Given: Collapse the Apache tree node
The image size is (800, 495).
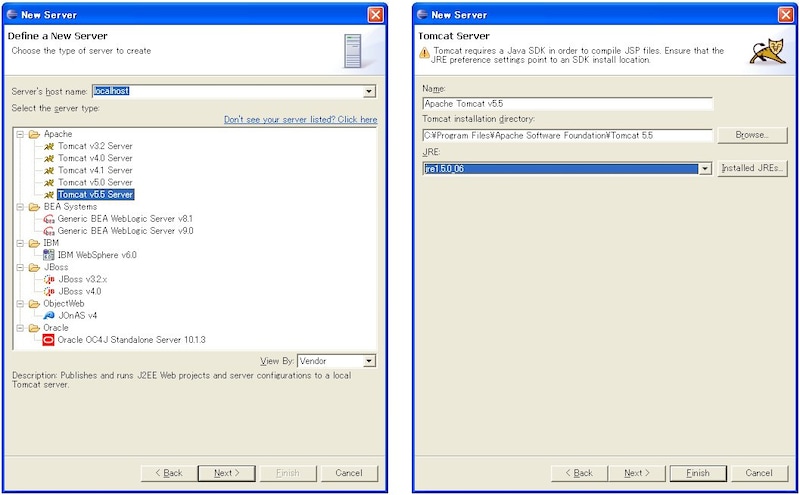Looking at the screenshot, I should [20, 134].
